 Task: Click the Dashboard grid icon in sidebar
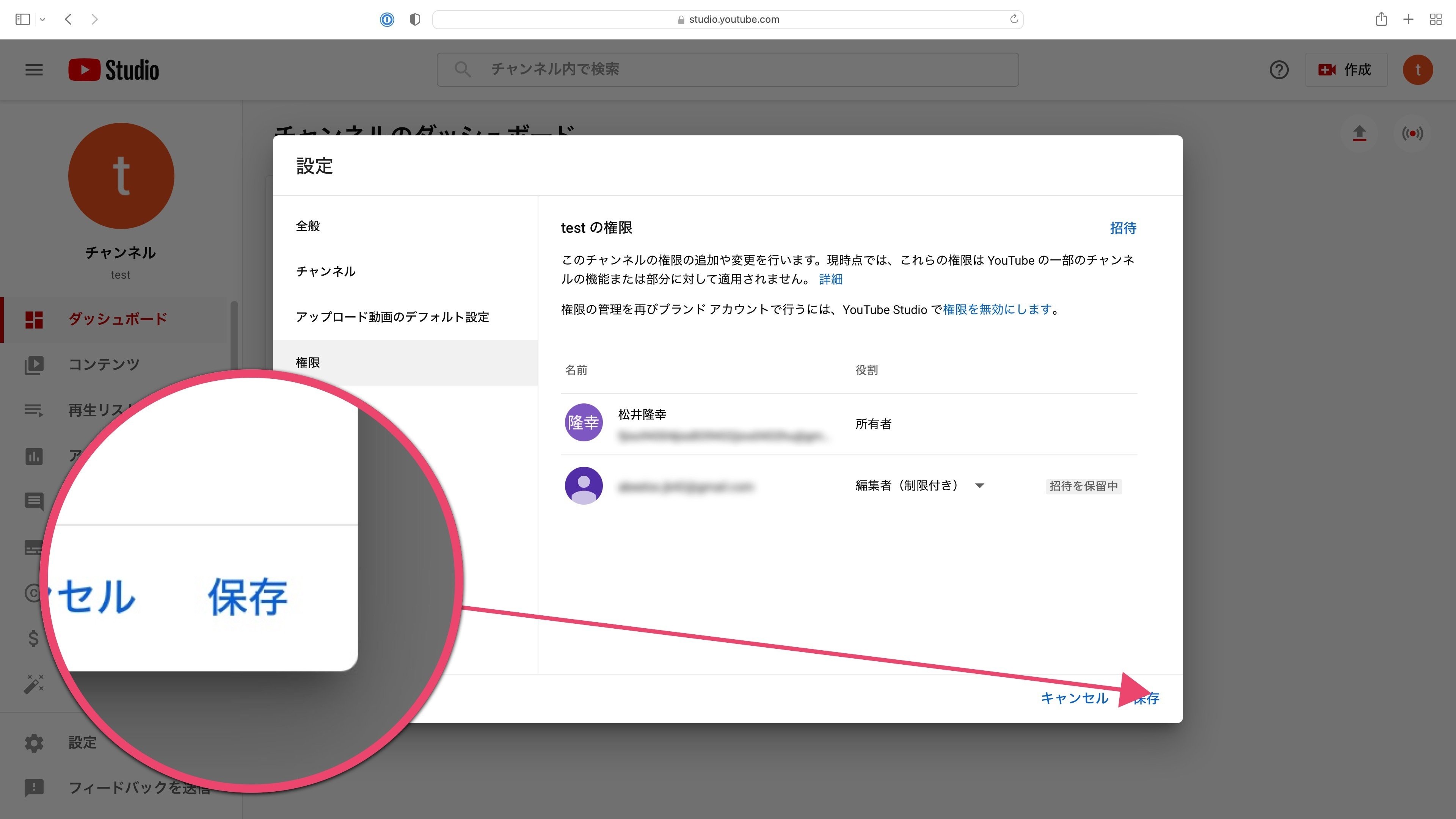pos(34,319)
